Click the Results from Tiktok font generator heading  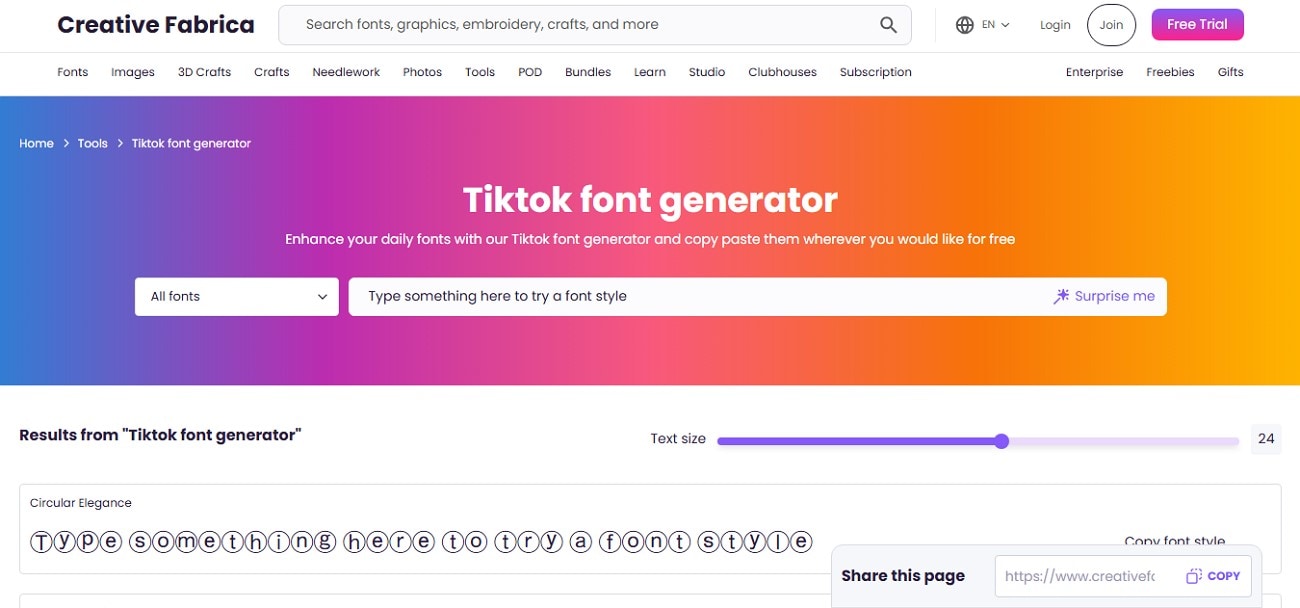click(x=160, y=435)
